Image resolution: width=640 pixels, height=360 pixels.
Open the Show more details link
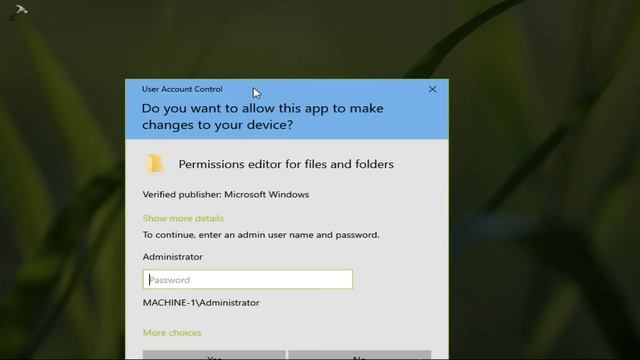[x=183, y=218]
